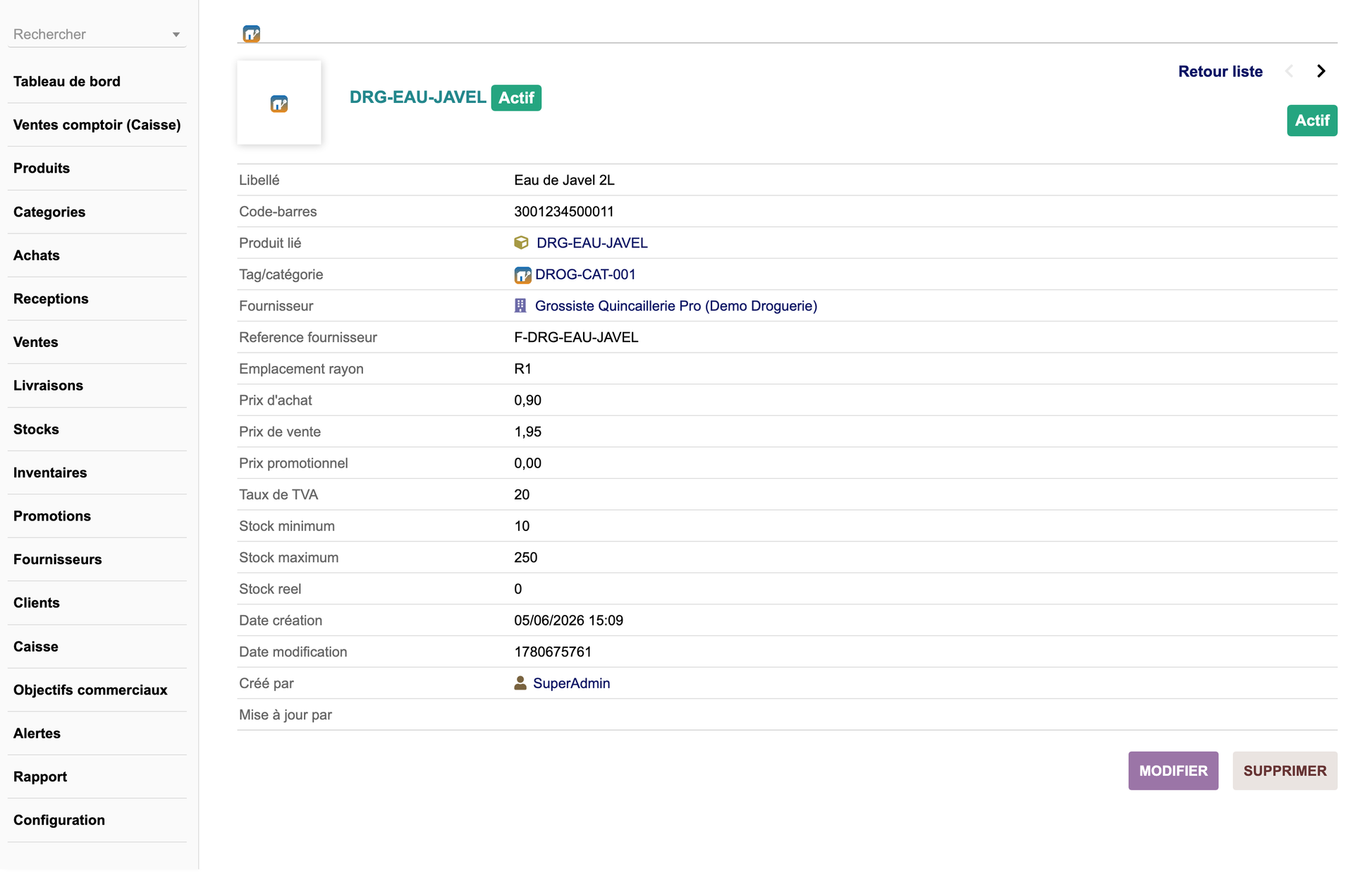1372x873 pixels.
Task: Click the product cube icon beside DRG-EAU-JAVEL
Action: 521,243
